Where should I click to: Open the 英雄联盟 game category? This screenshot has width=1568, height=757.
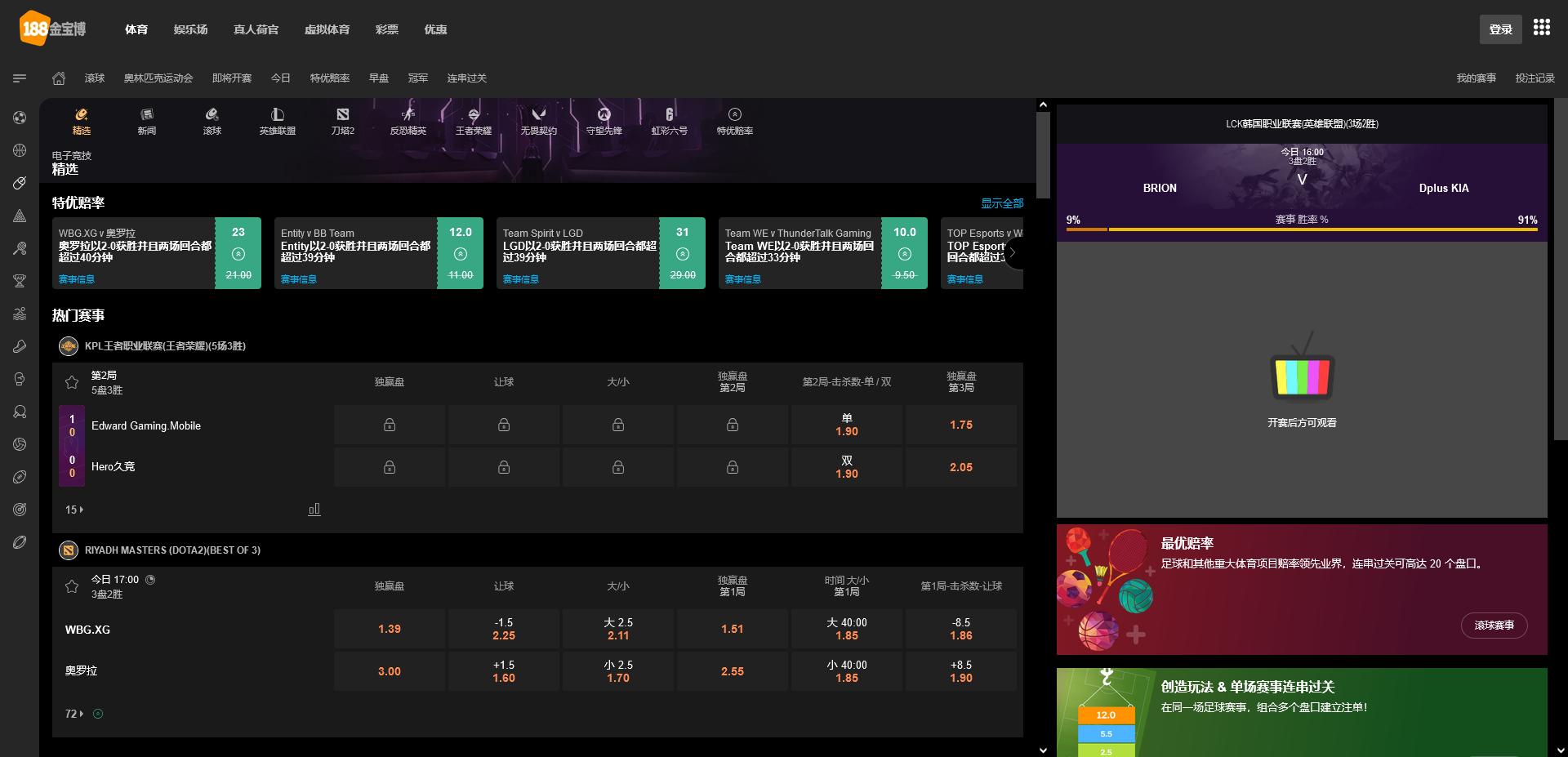[278, 121]
